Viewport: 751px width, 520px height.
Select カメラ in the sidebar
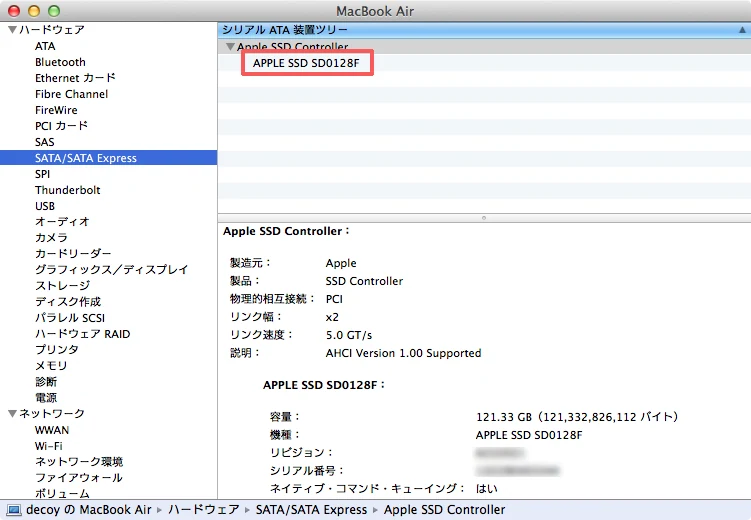pos(51,238)
